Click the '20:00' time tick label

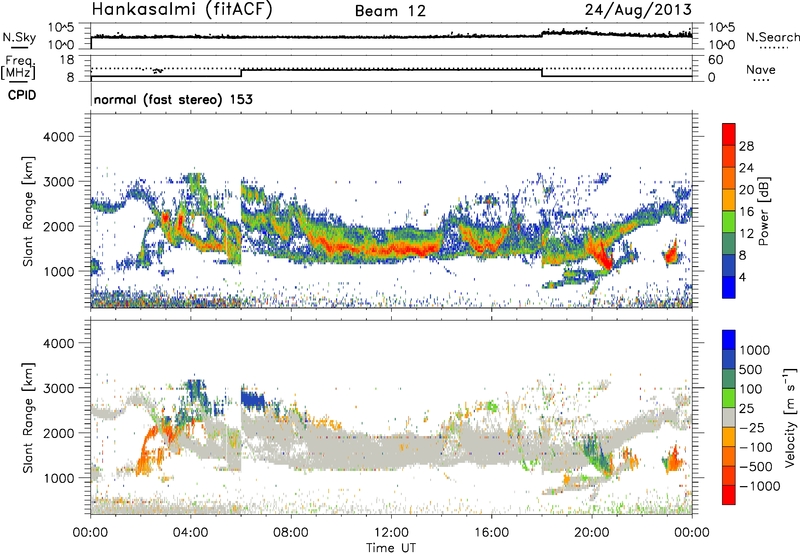pyautogui.click(x=591, y=533)
